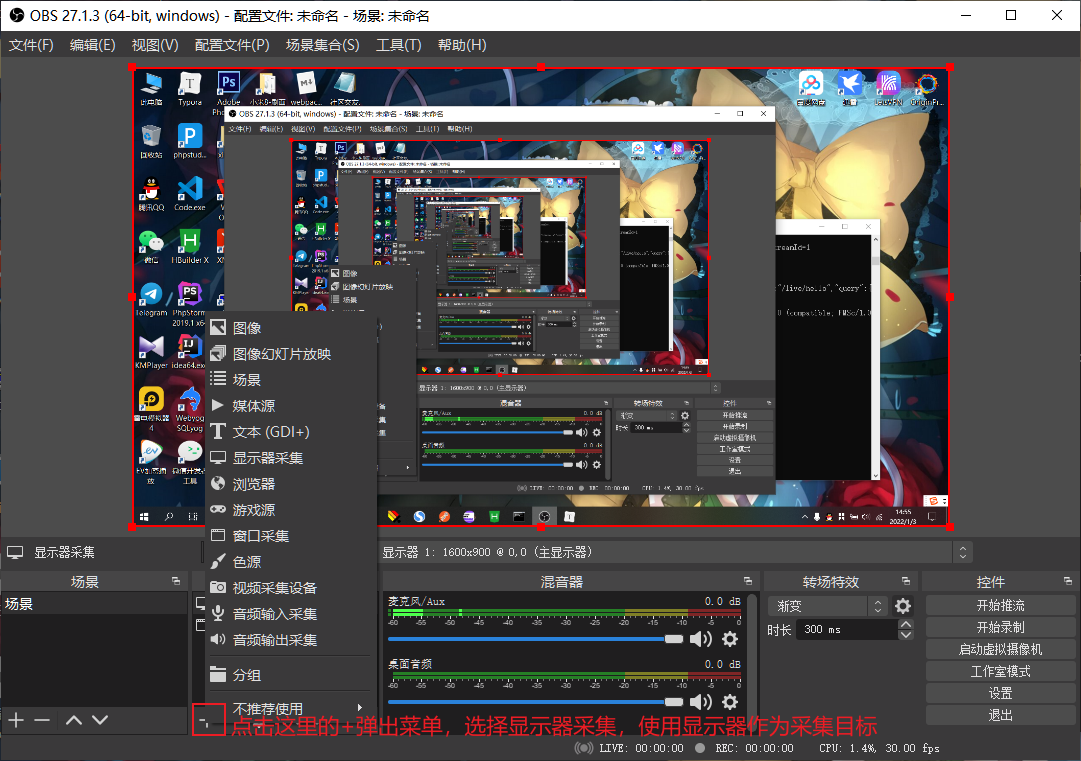Image resolution: width=1081 pixels, height=761 pixels.
Task: Toggle 工作室模式 on
Action: (x=1000, y=671)
